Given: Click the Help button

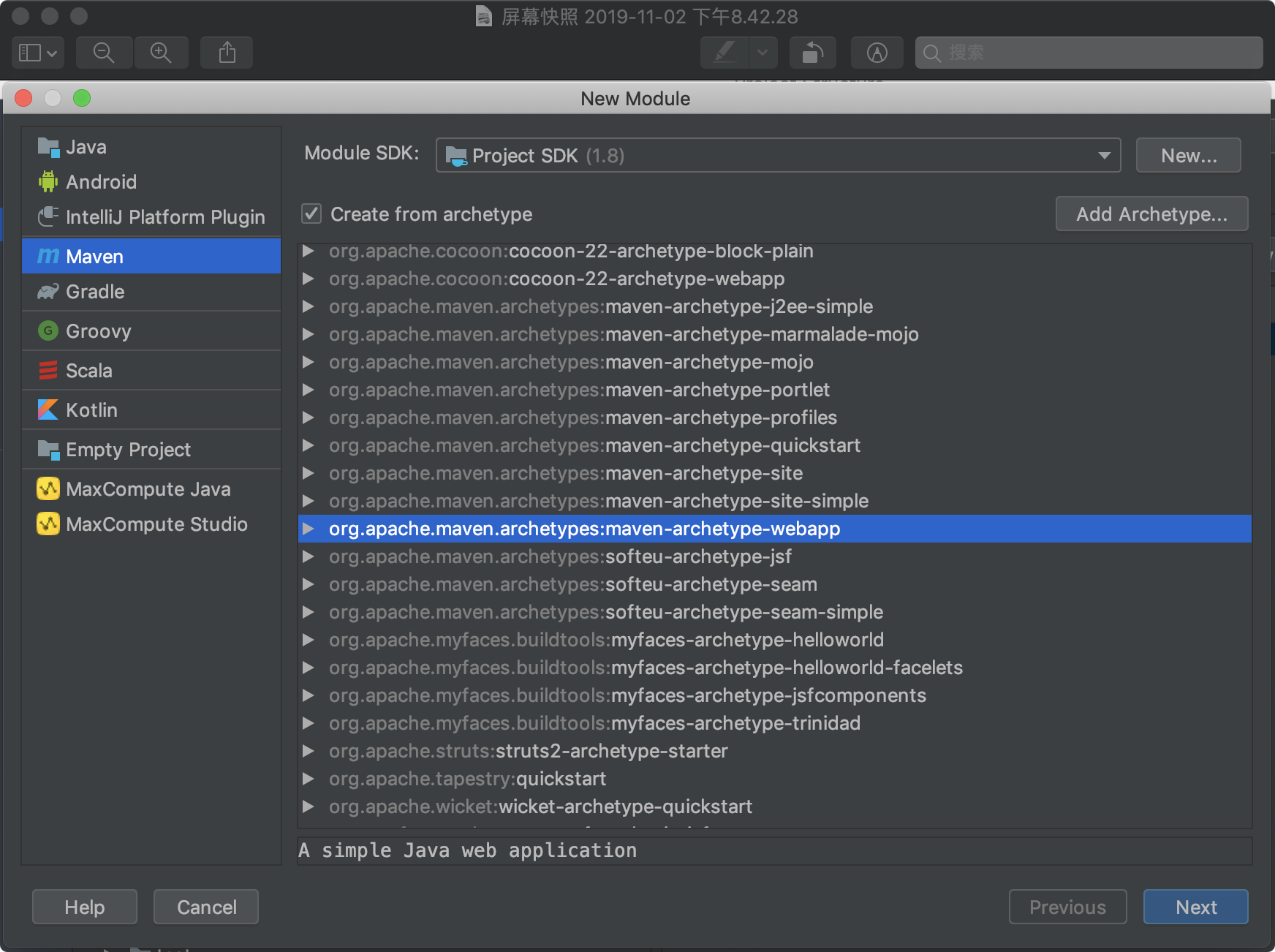Looking at the screenshot, I should tap(85, 907).
